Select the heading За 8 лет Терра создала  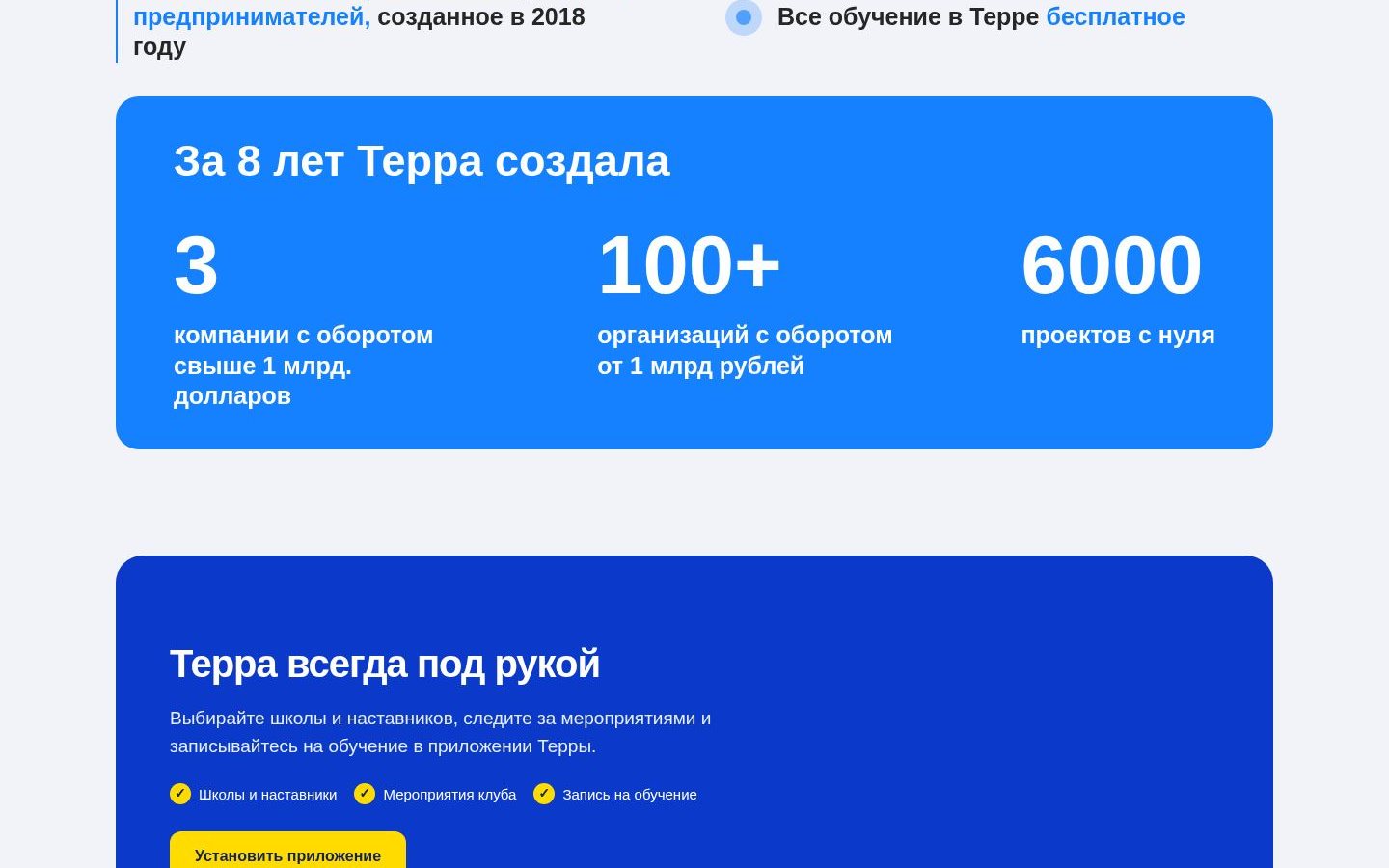pyautogui.click(x=422, y=161)
